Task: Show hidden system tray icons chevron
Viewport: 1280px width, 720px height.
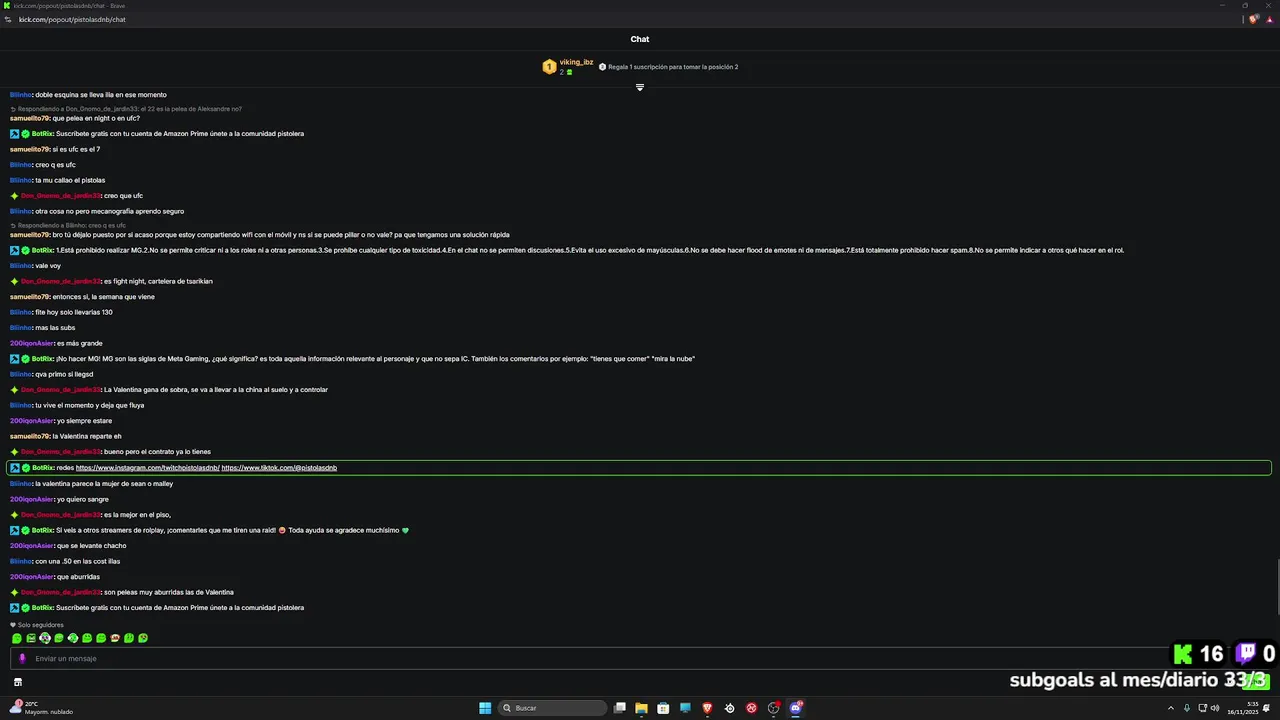Action: 1171,708
